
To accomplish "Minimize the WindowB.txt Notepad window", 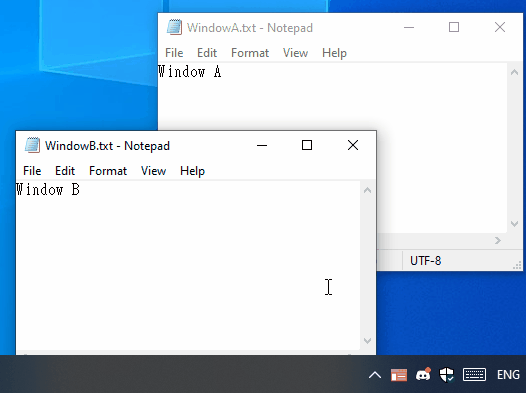I will click(262, 145).
